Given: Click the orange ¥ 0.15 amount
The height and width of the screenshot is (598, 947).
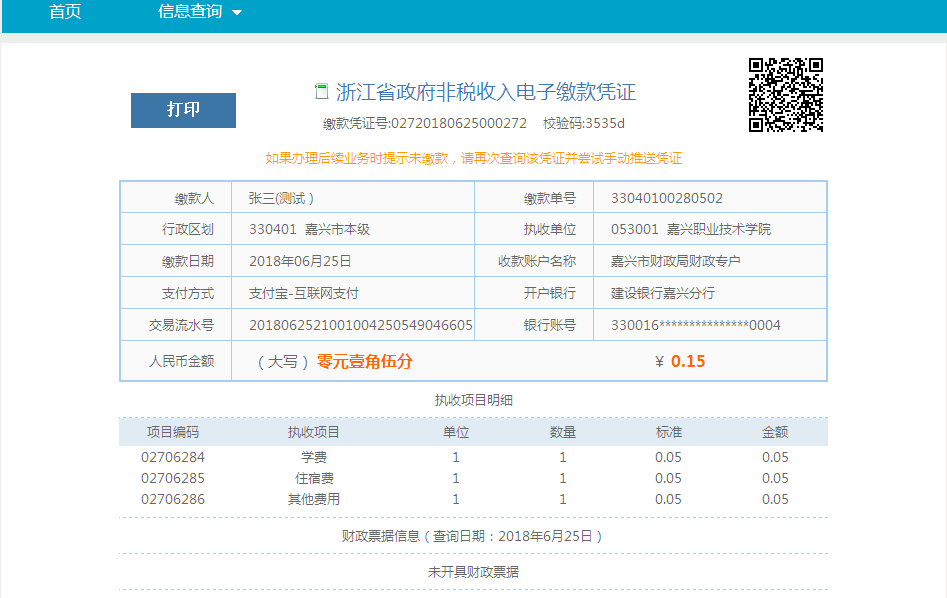Looking at the screenshot, I should (x=680, y=362).
